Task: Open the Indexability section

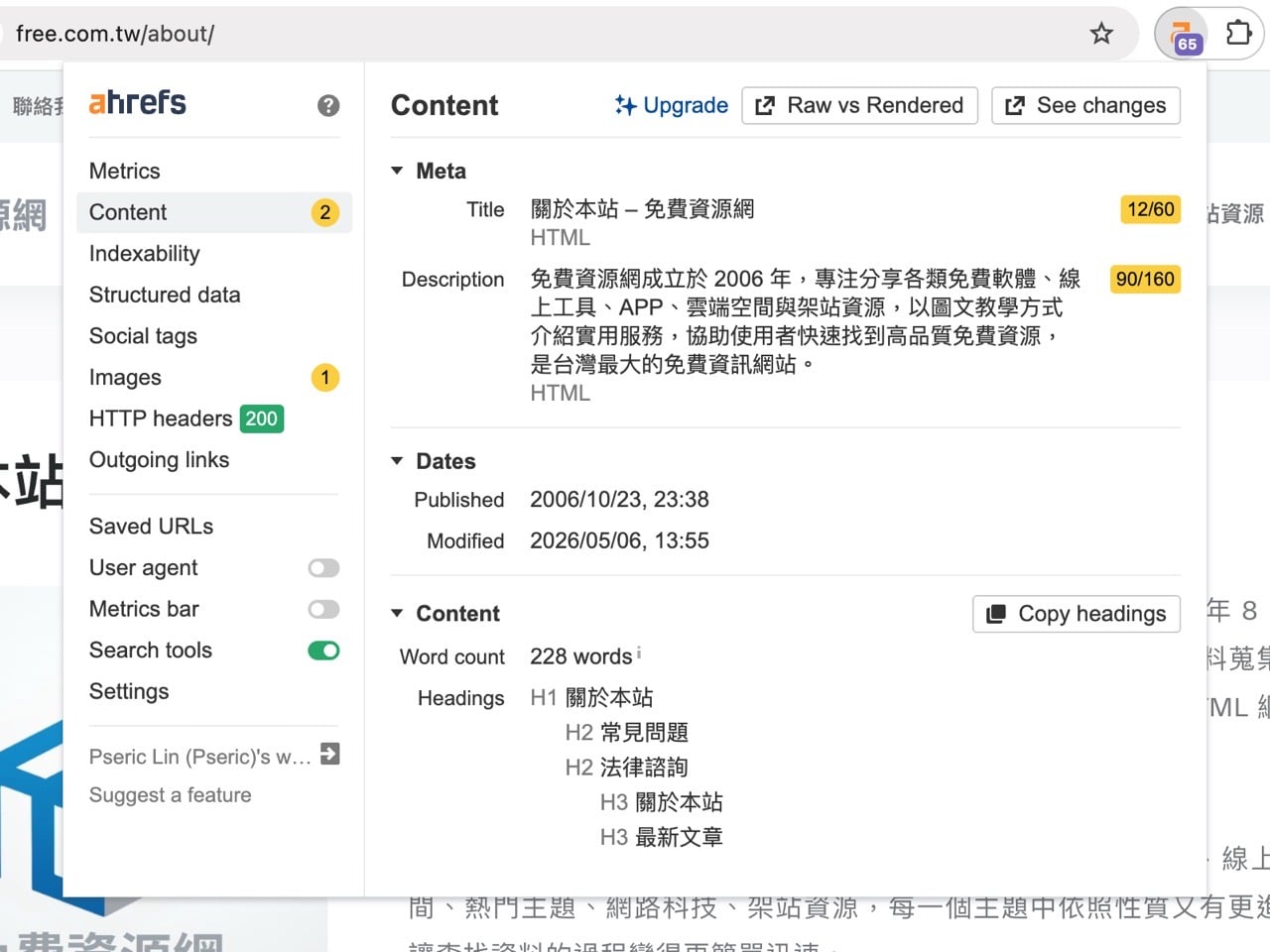Action: 144,253
